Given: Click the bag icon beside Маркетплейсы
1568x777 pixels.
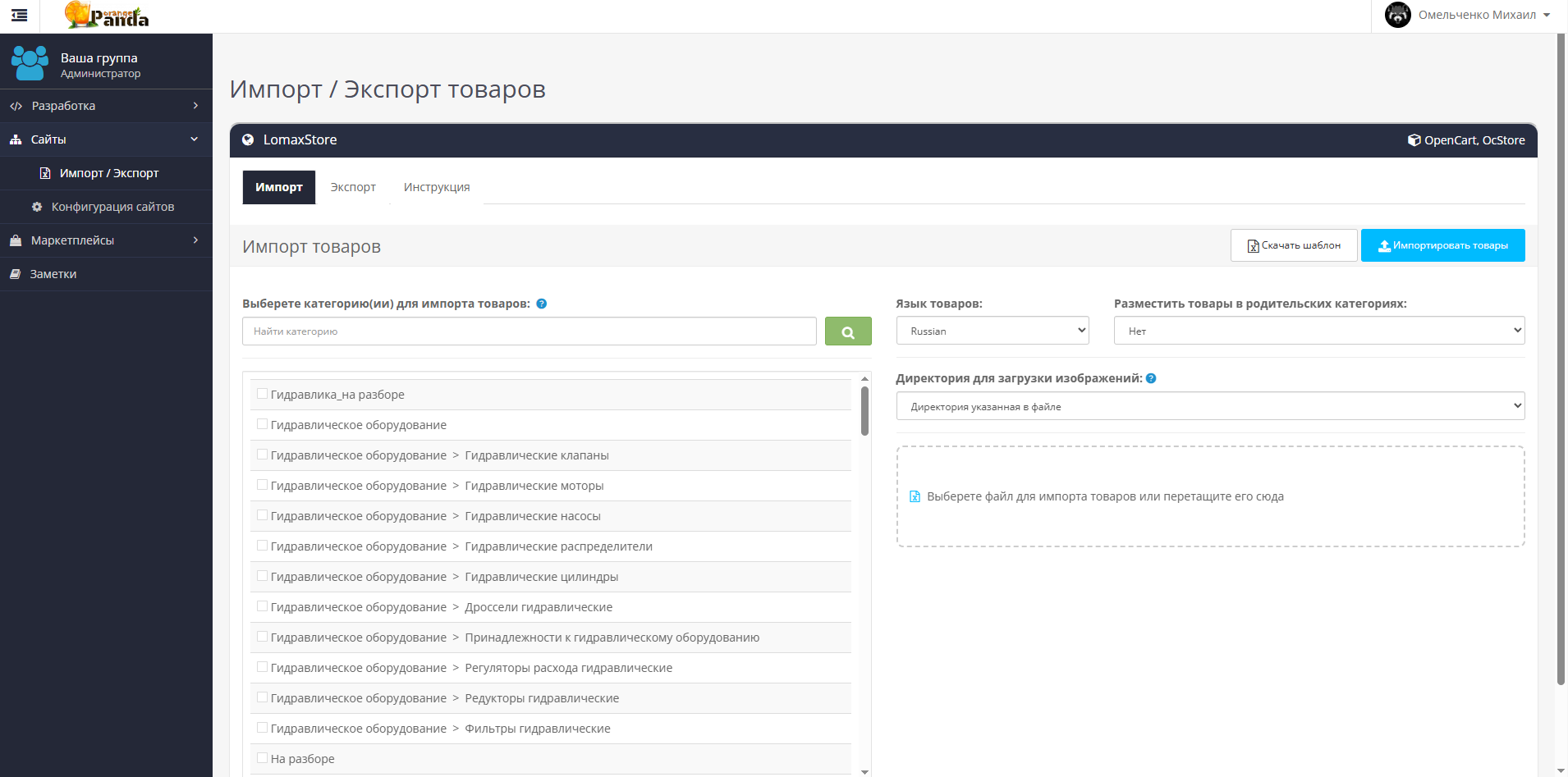Looking at the screenshot, I should (x=16, y=240).
